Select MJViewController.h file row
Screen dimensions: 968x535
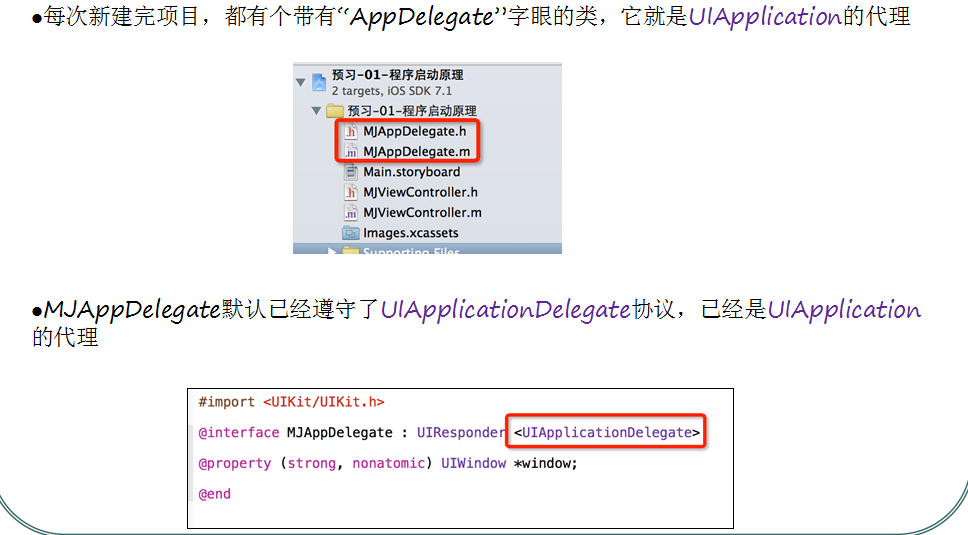(420, 193)
